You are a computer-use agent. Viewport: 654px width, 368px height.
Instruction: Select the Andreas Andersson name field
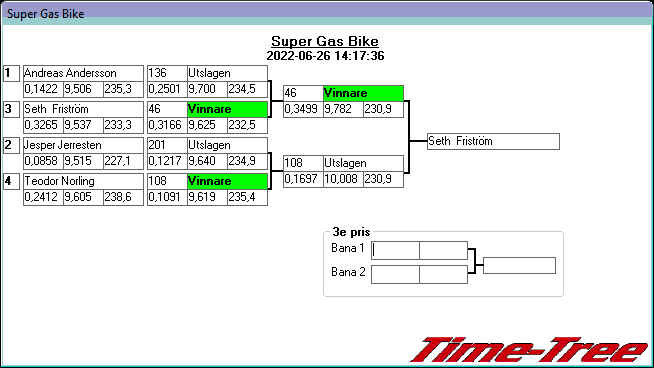83,73
